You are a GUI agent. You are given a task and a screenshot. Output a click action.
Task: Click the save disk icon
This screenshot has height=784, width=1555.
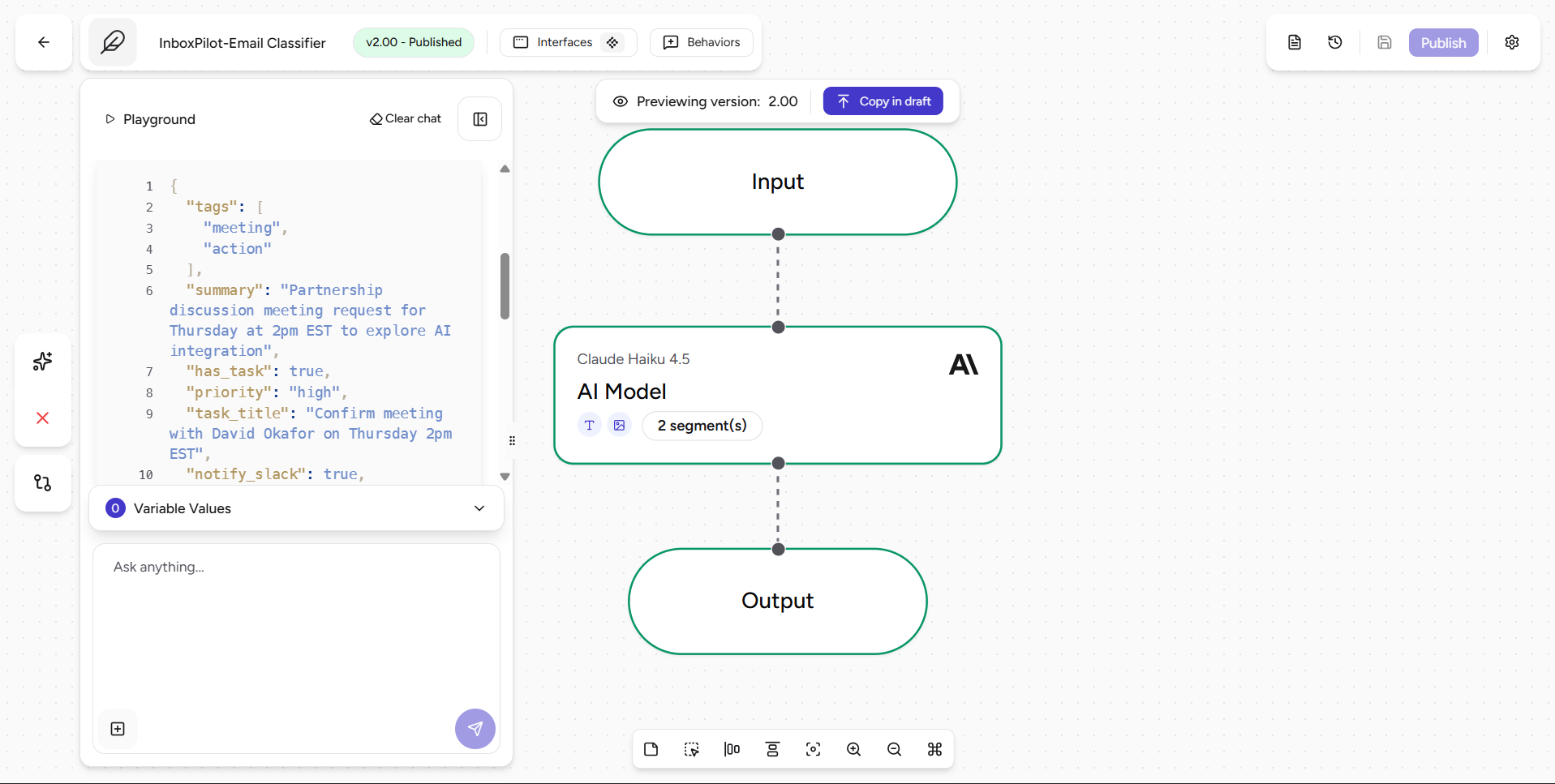(1385, 42)
